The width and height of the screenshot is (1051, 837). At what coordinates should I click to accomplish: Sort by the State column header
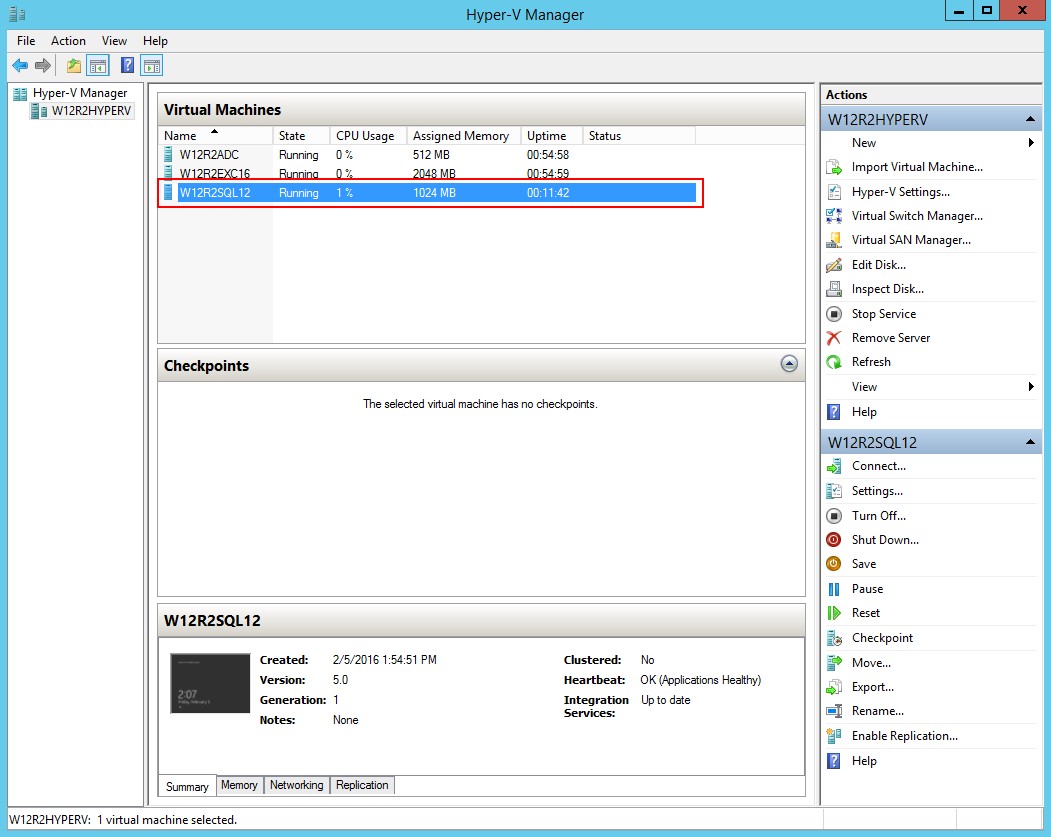coord(301,135)
